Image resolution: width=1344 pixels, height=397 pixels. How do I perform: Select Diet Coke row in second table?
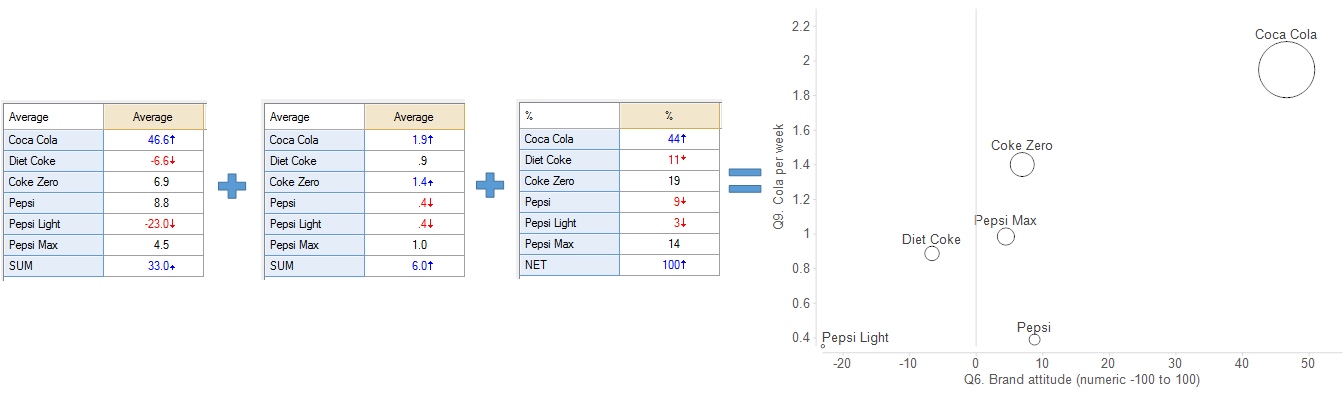[x=364, y=161]
